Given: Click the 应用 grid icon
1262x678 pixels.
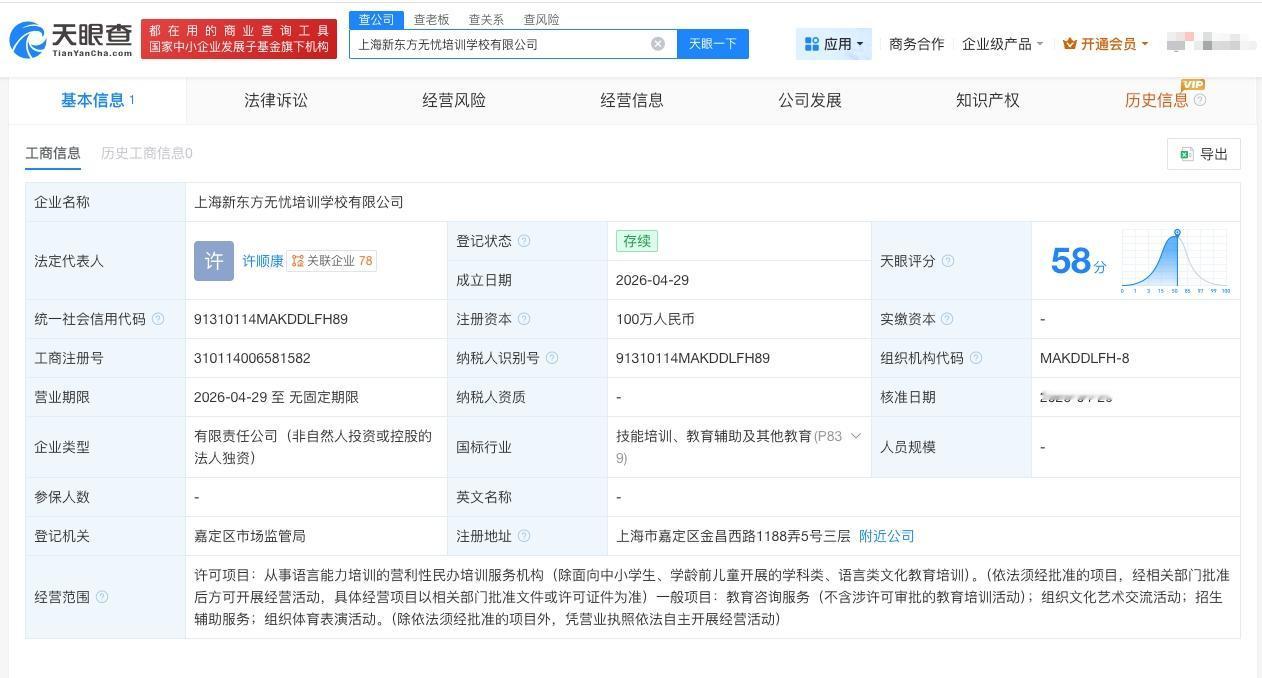Looking at the screenshot, I should coord(812,43).
